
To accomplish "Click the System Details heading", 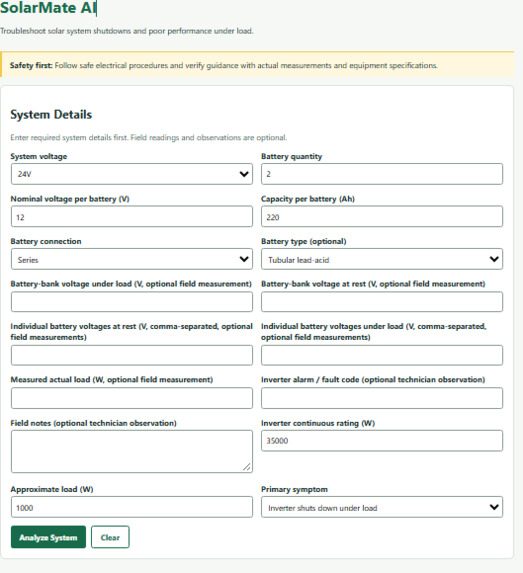I will click(x=51, y=114).
